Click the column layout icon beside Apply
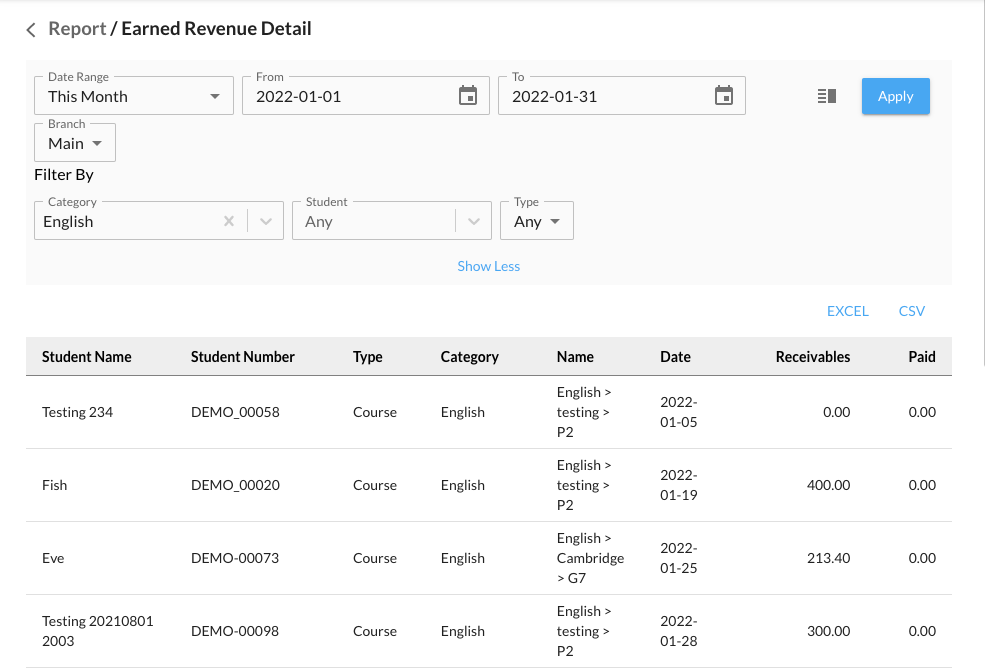The height and width of the screenshot is (668, 985). click(826, 96)
